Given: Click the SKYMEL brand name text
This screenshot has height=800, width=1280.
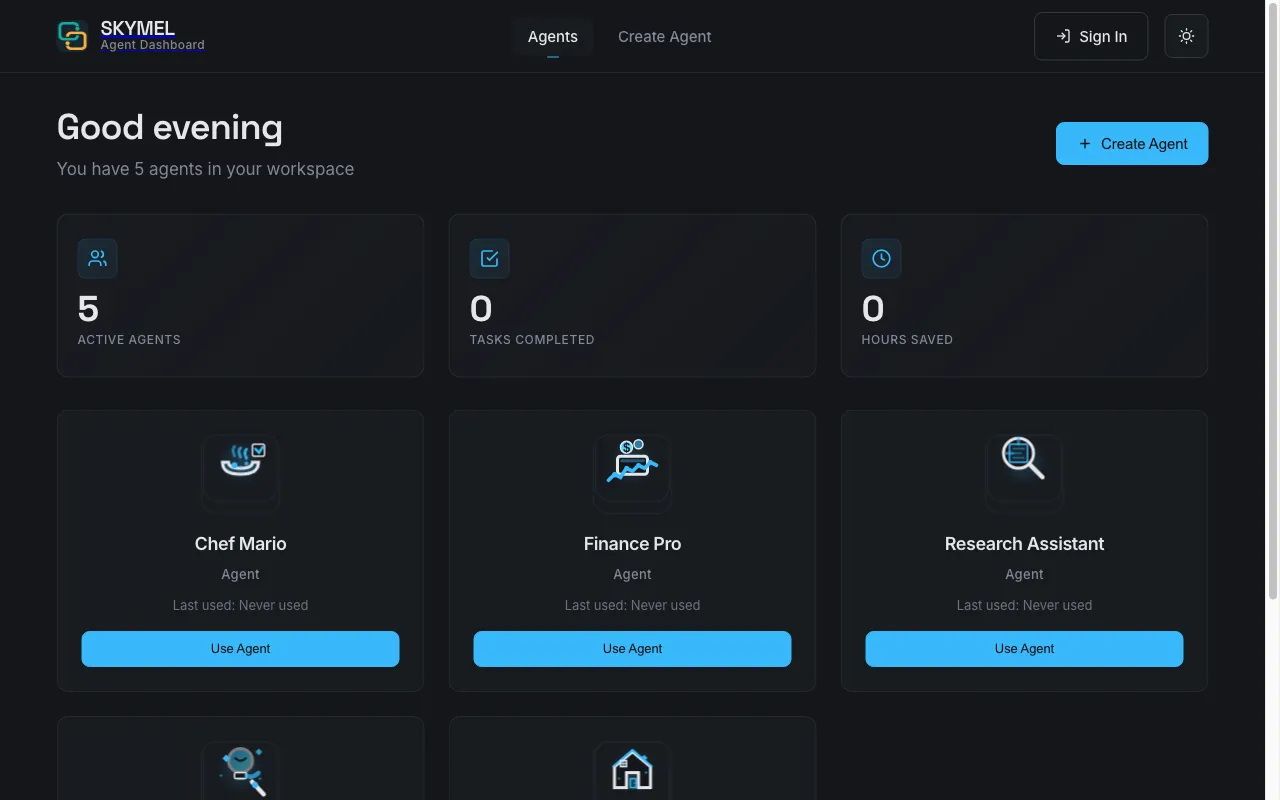Looking at the screenshot, I should [x=138, y=28].
